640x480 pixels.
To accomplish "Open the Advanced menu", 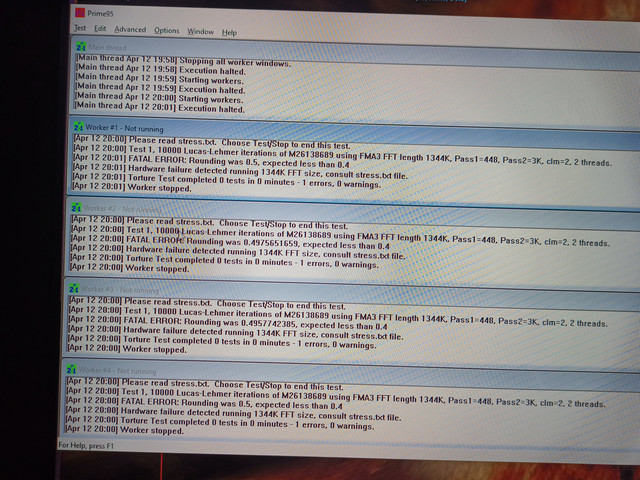I will (130, 31).
